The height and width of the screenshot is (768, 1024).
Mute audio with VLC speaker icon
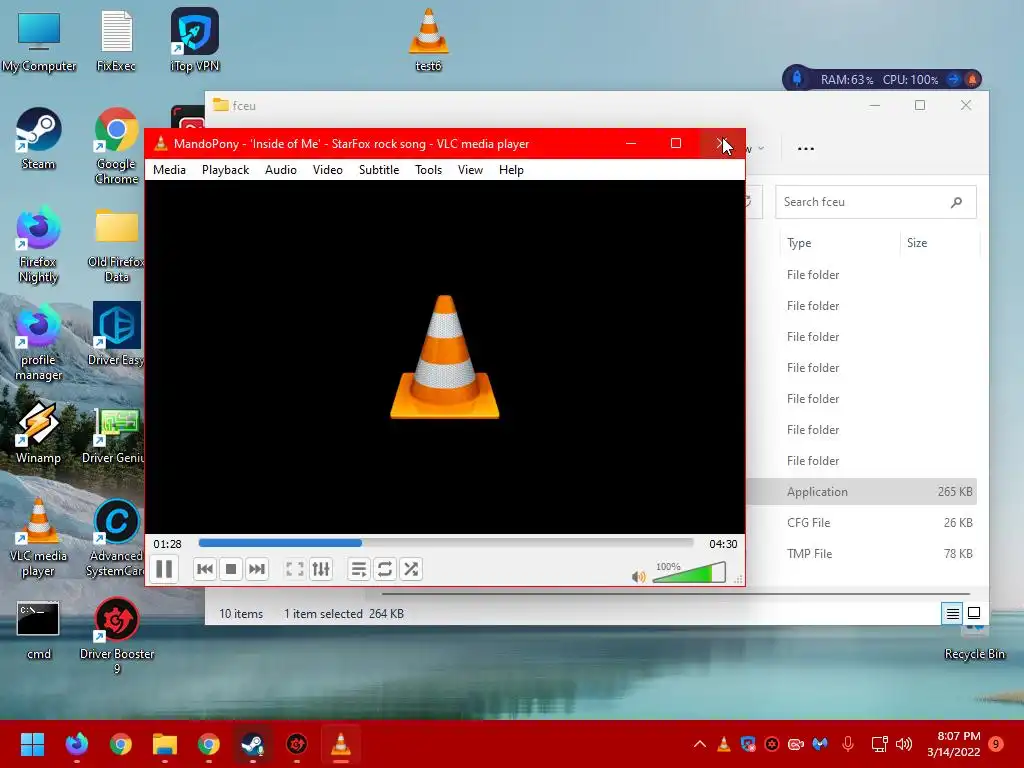tap(639, 576)
